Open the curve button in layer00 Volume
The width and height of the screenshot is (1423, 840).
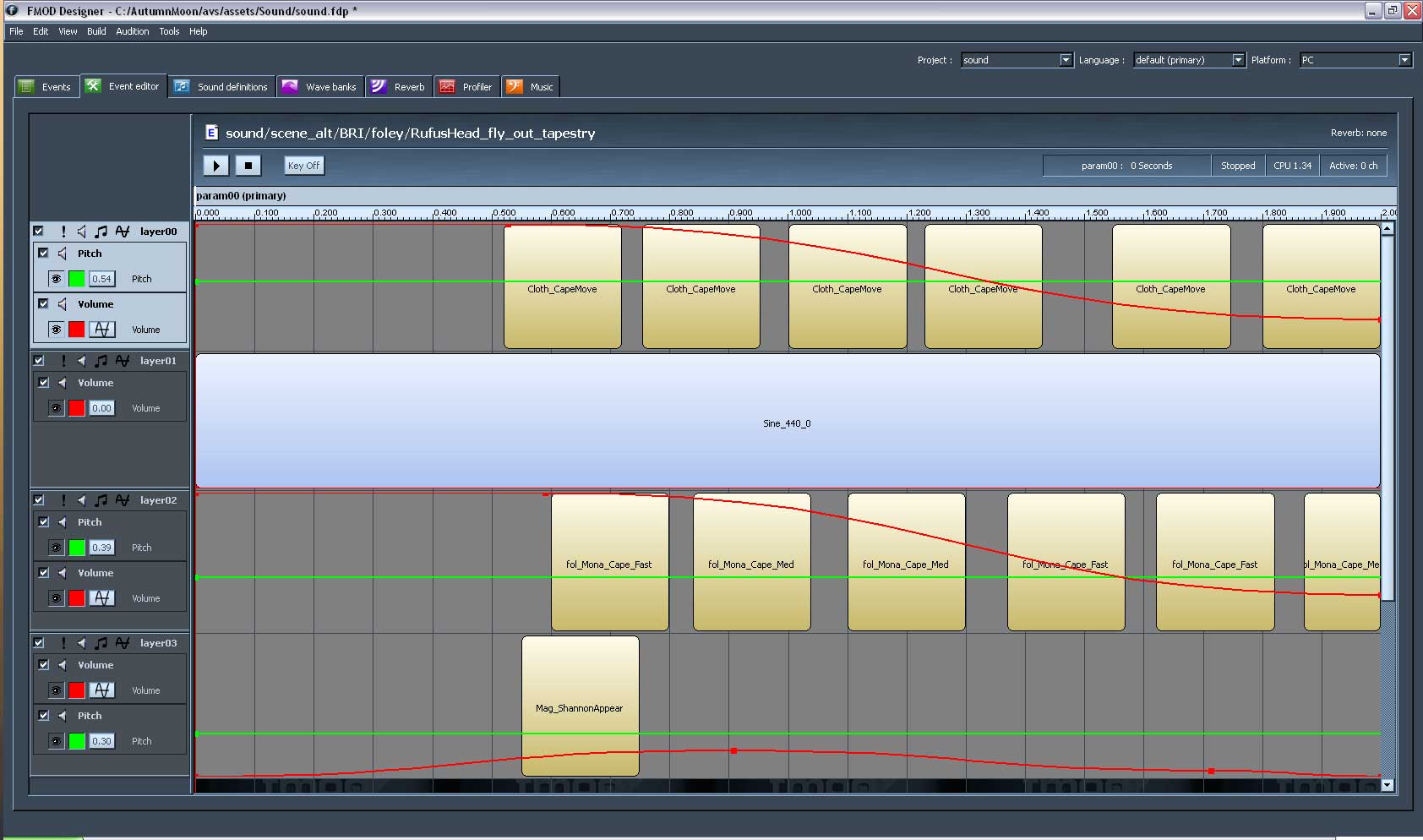102,330
